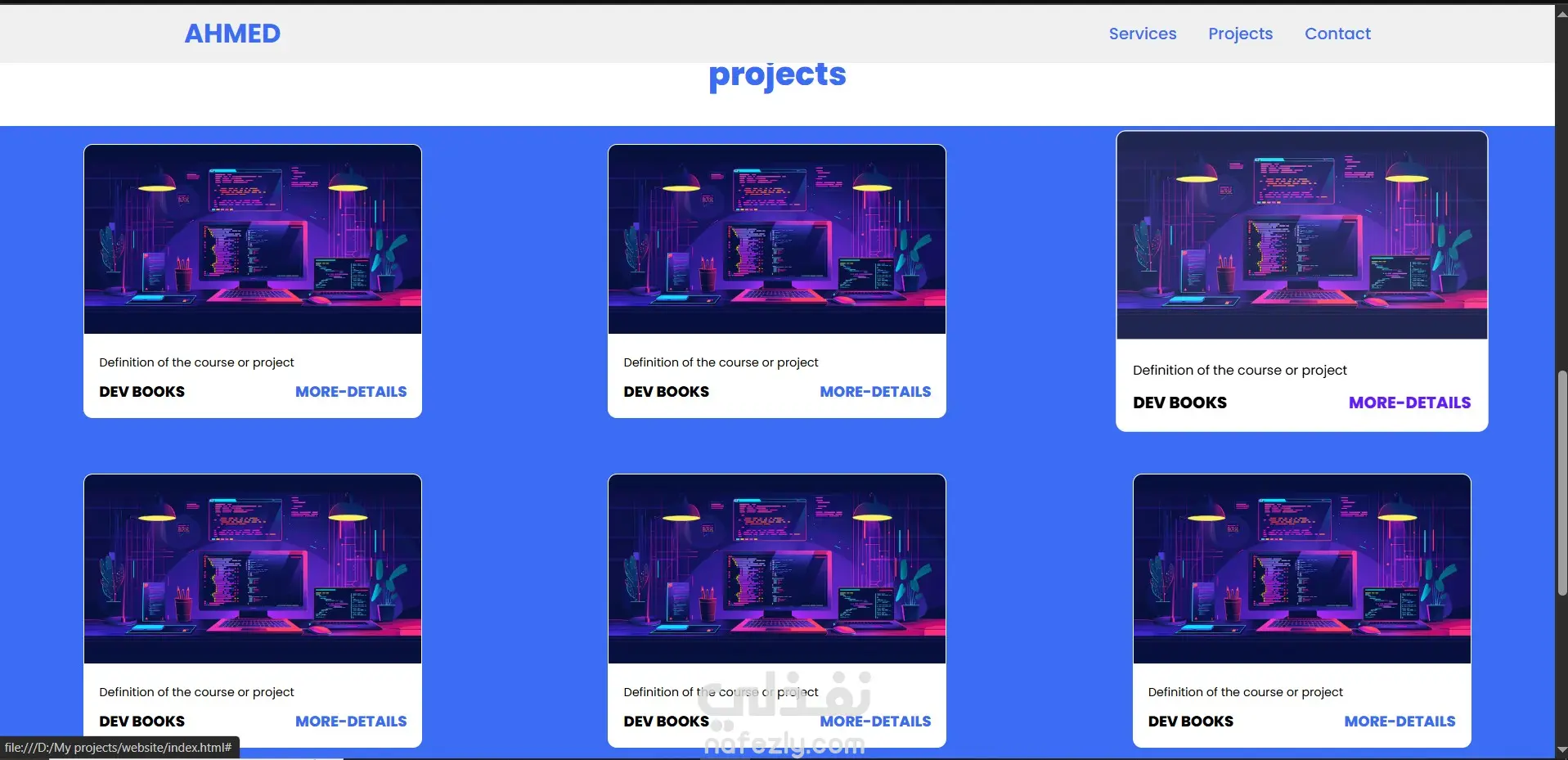1568x760 pixels.
Task: Click MORE-DETAILS on the top-left card
Action: tap(351, 392)
